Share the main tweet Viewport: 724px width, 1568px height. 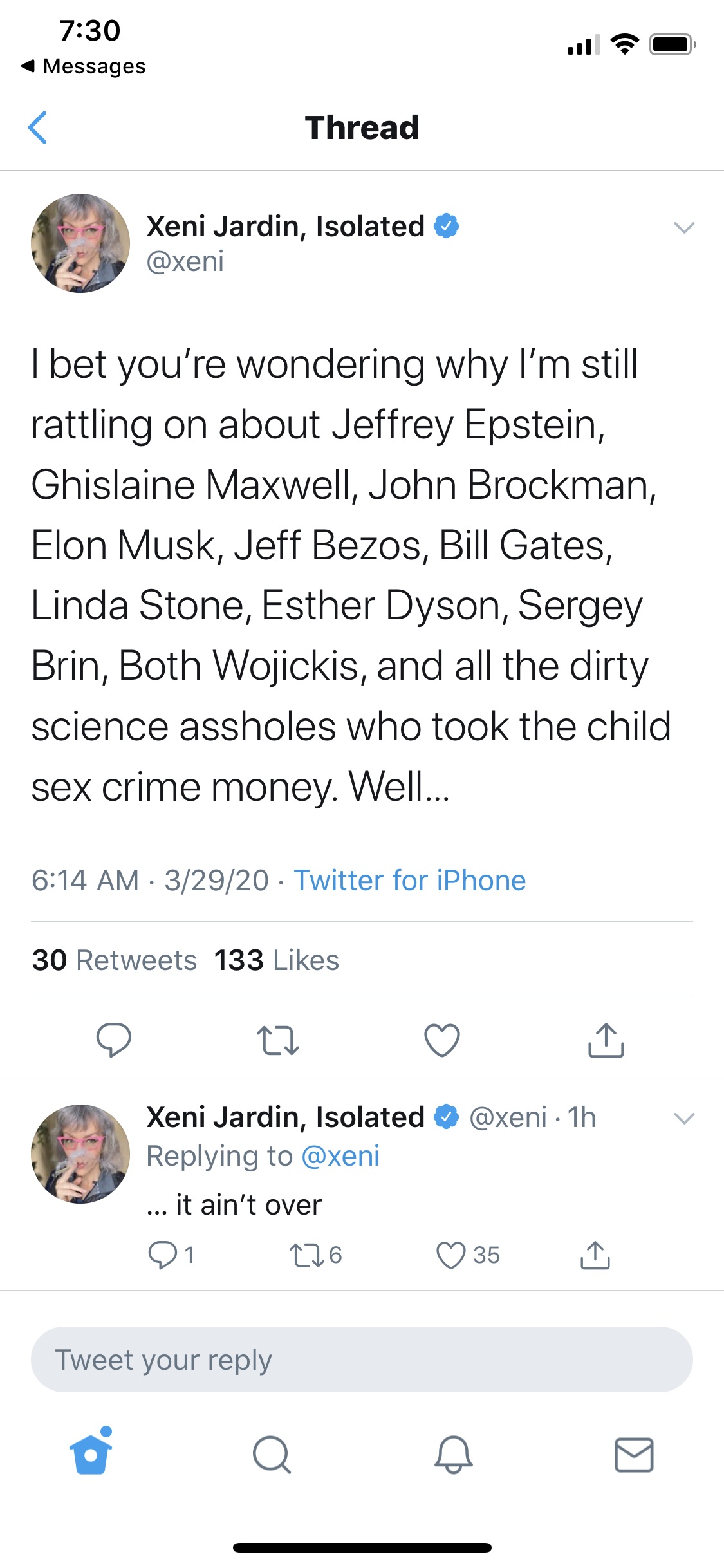606,1040
